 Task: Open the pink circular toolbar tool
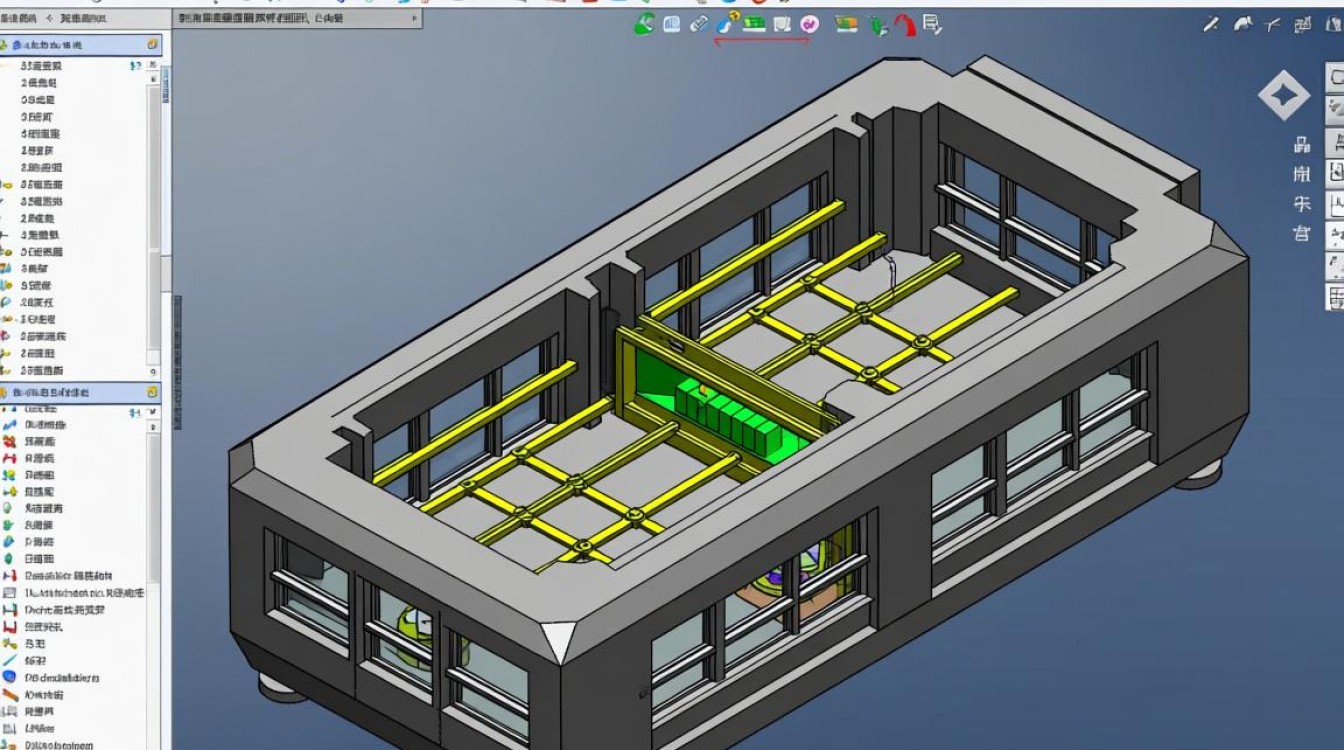(x=808, y=24)
